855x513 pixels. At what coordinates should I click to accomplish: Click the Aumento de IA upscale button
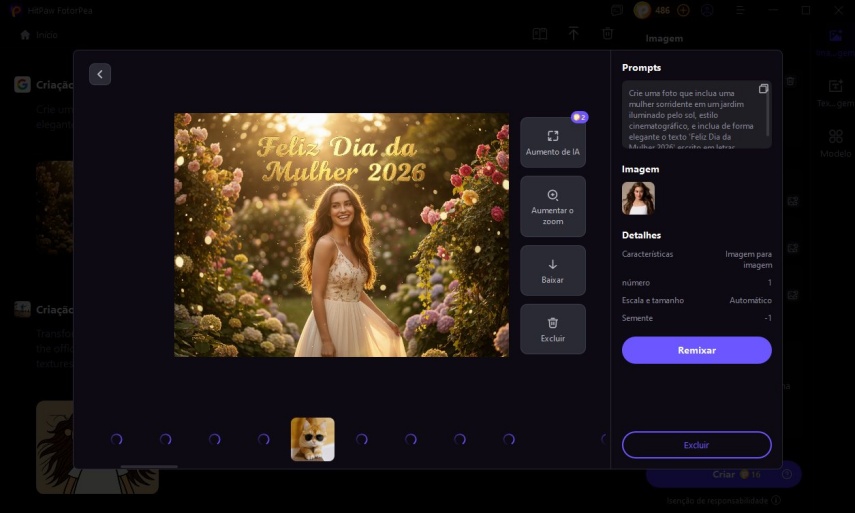tap(552, 142)
